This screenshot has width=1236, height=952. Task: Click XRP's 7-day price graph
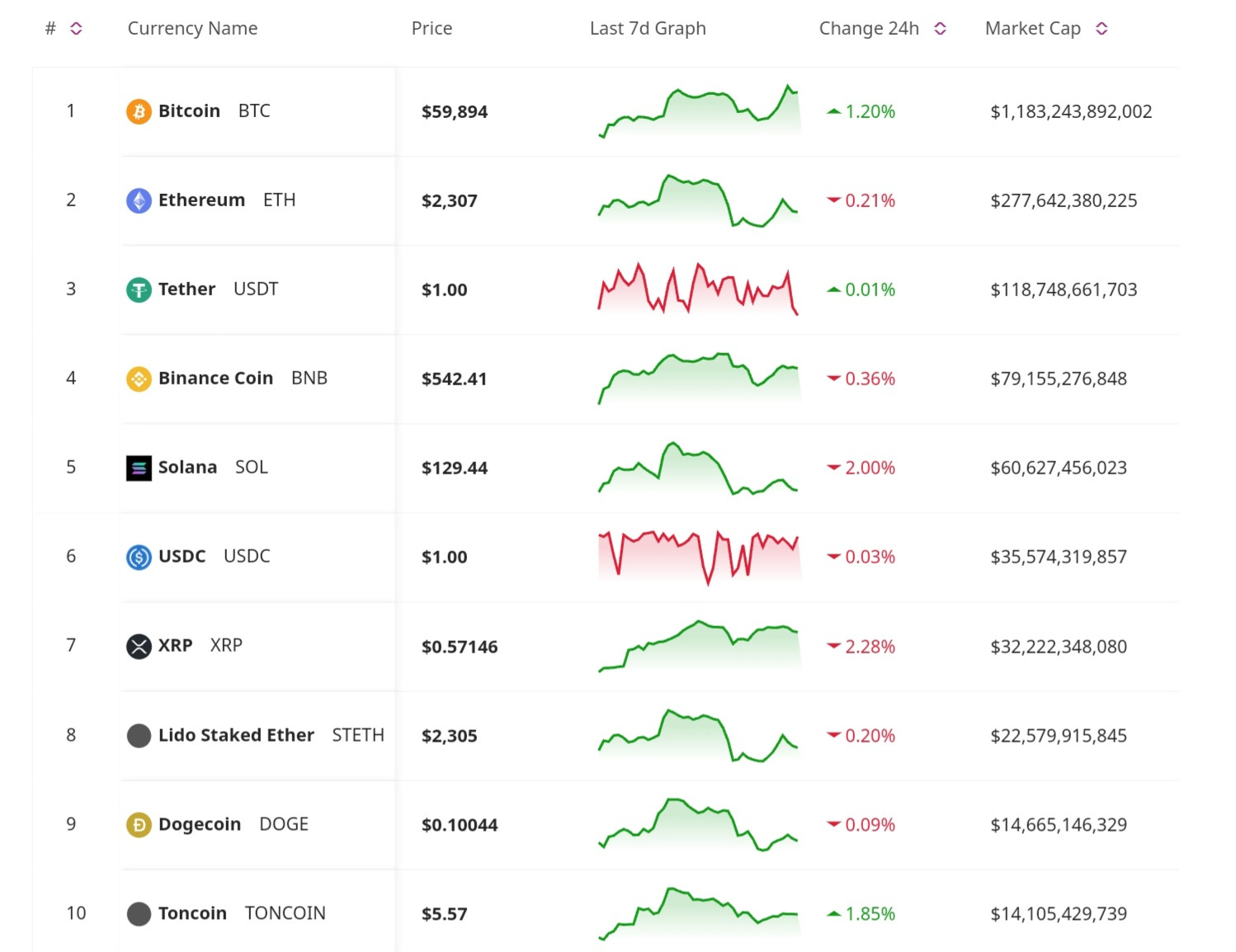pos(699,646)
